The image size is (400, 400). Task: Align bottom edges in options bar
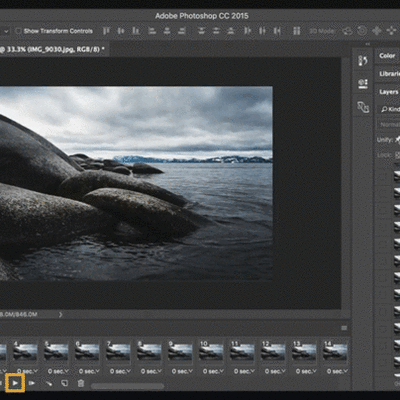136,31
